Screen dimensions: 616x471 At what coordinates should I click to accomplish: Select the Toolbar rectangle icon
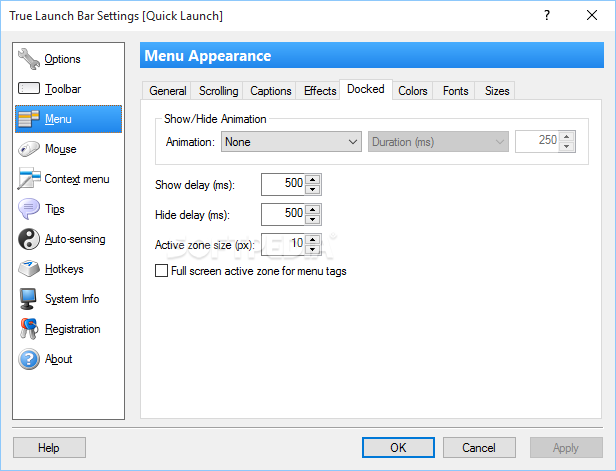[29, 88]
